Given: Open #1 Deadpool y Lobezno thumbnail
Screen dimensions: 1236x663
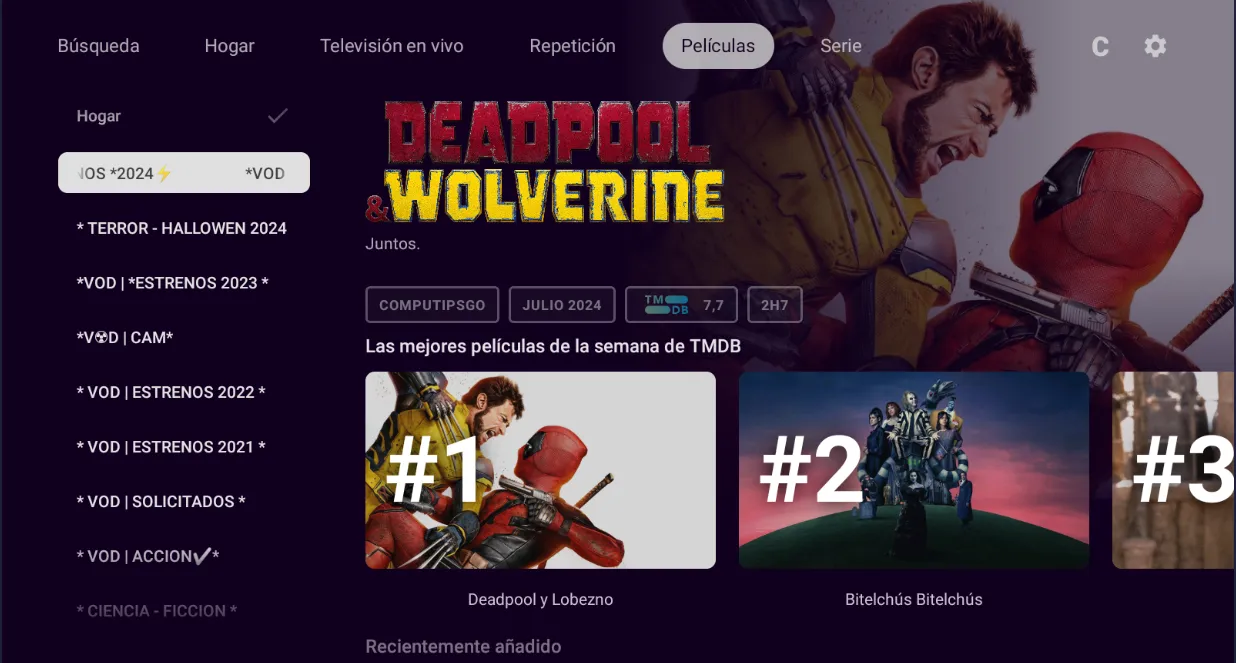Looking at the screenshot, I should pos(540,470).
